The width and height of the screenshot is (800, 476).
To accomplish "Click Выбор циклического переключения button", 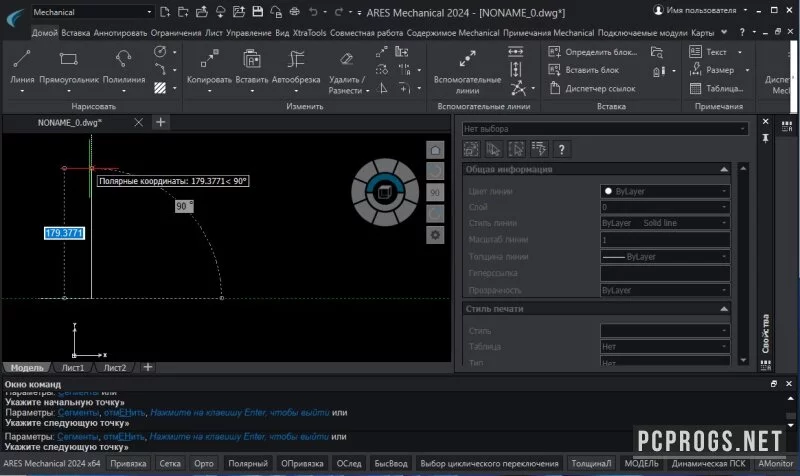I will (489, 463).
